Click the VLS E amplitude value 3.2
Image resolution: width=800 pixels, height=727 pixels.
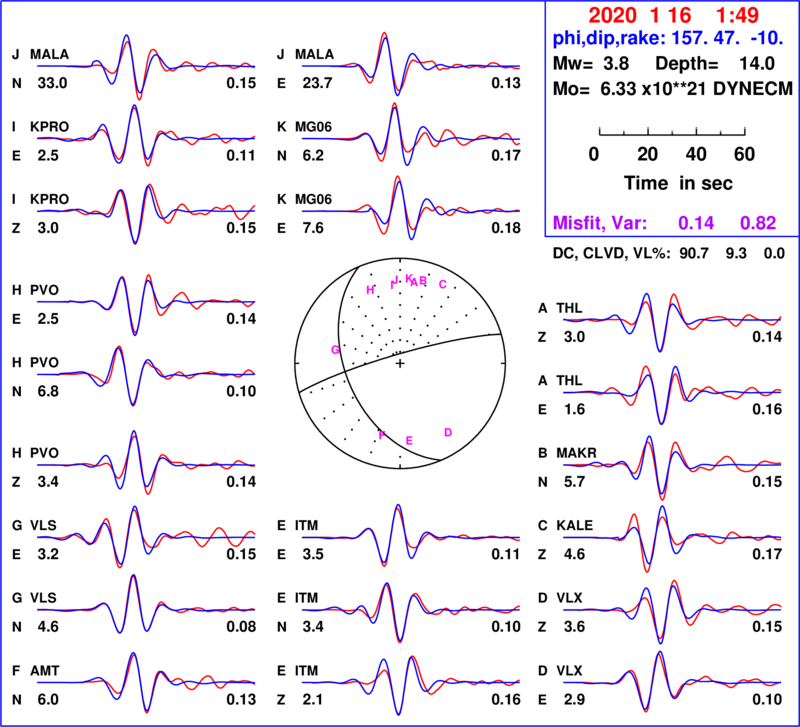click(48, 554)
